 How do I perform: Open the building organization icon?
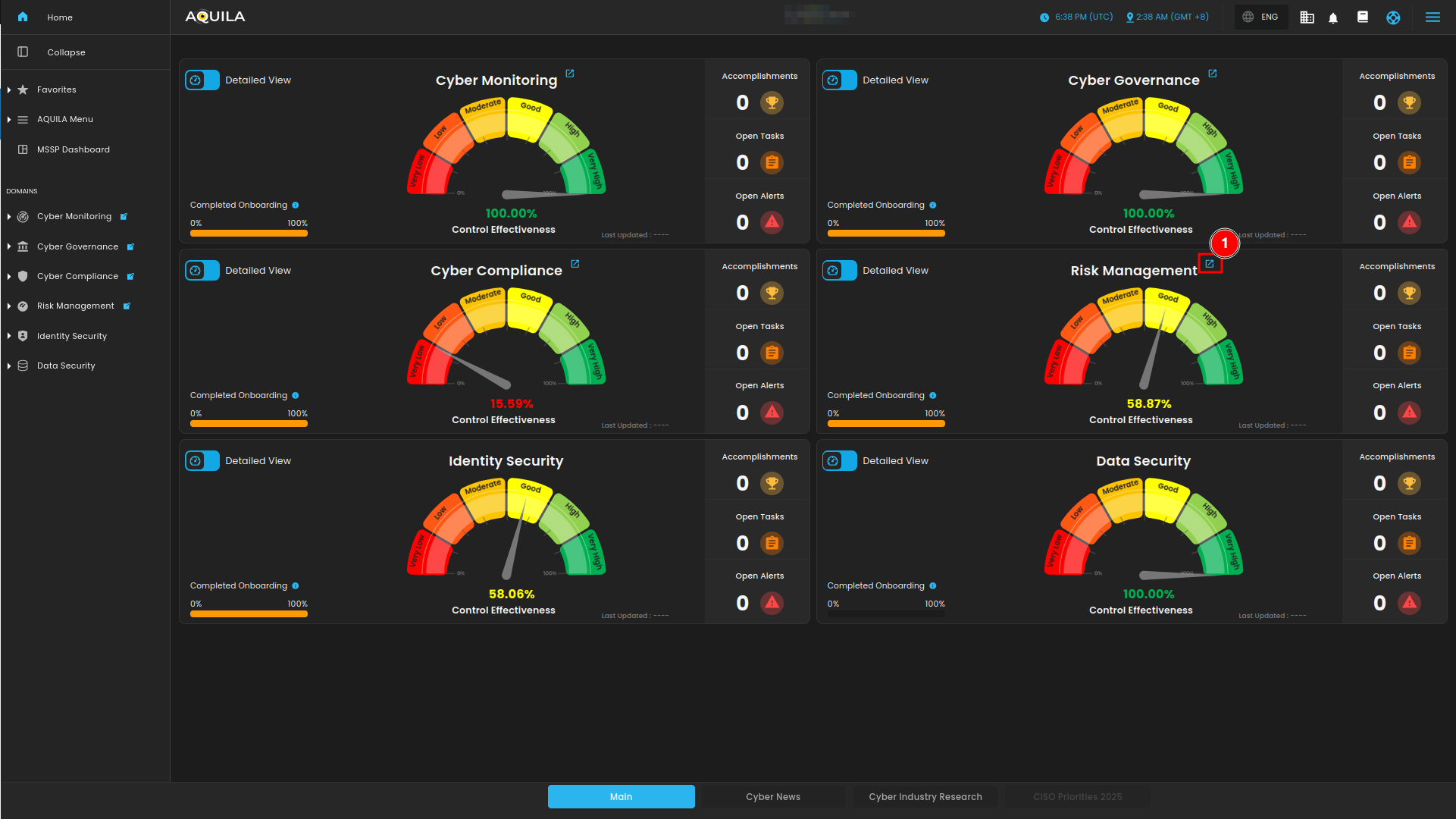pos(1307,17)
